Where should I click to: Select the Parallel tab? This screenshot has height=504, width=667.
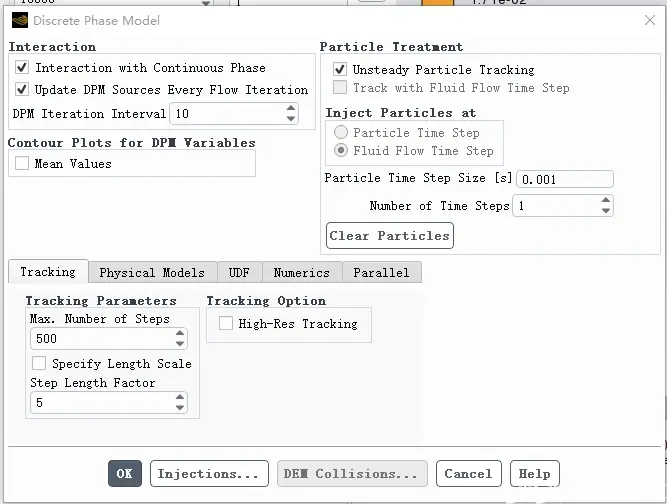coord(382,273)
